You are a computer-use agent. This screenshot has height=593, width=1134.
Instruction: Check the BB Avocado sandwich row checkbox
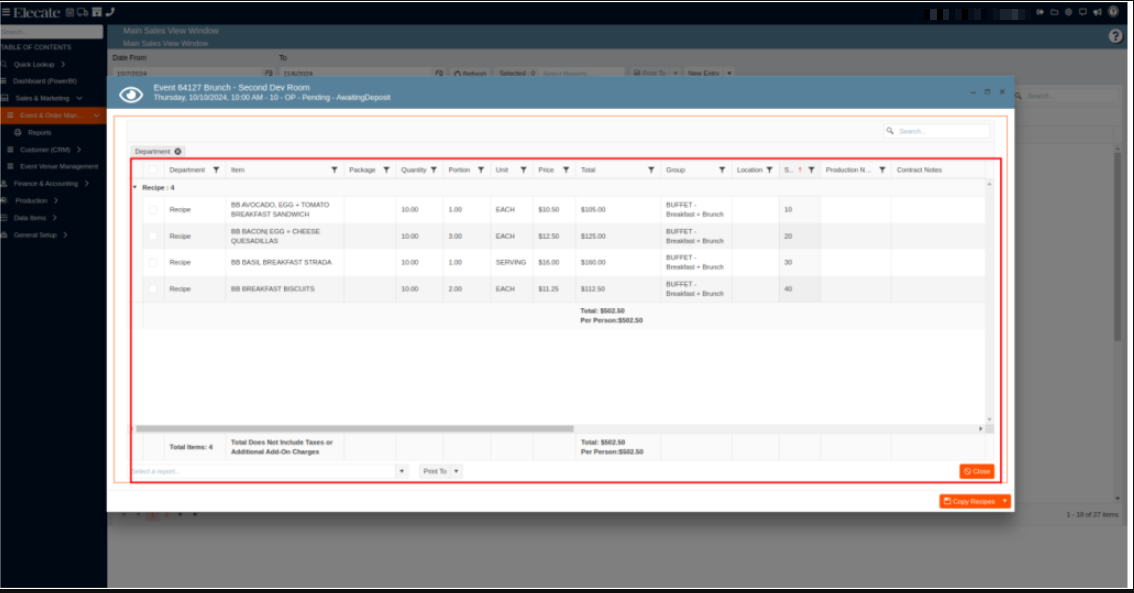[153, 210]
